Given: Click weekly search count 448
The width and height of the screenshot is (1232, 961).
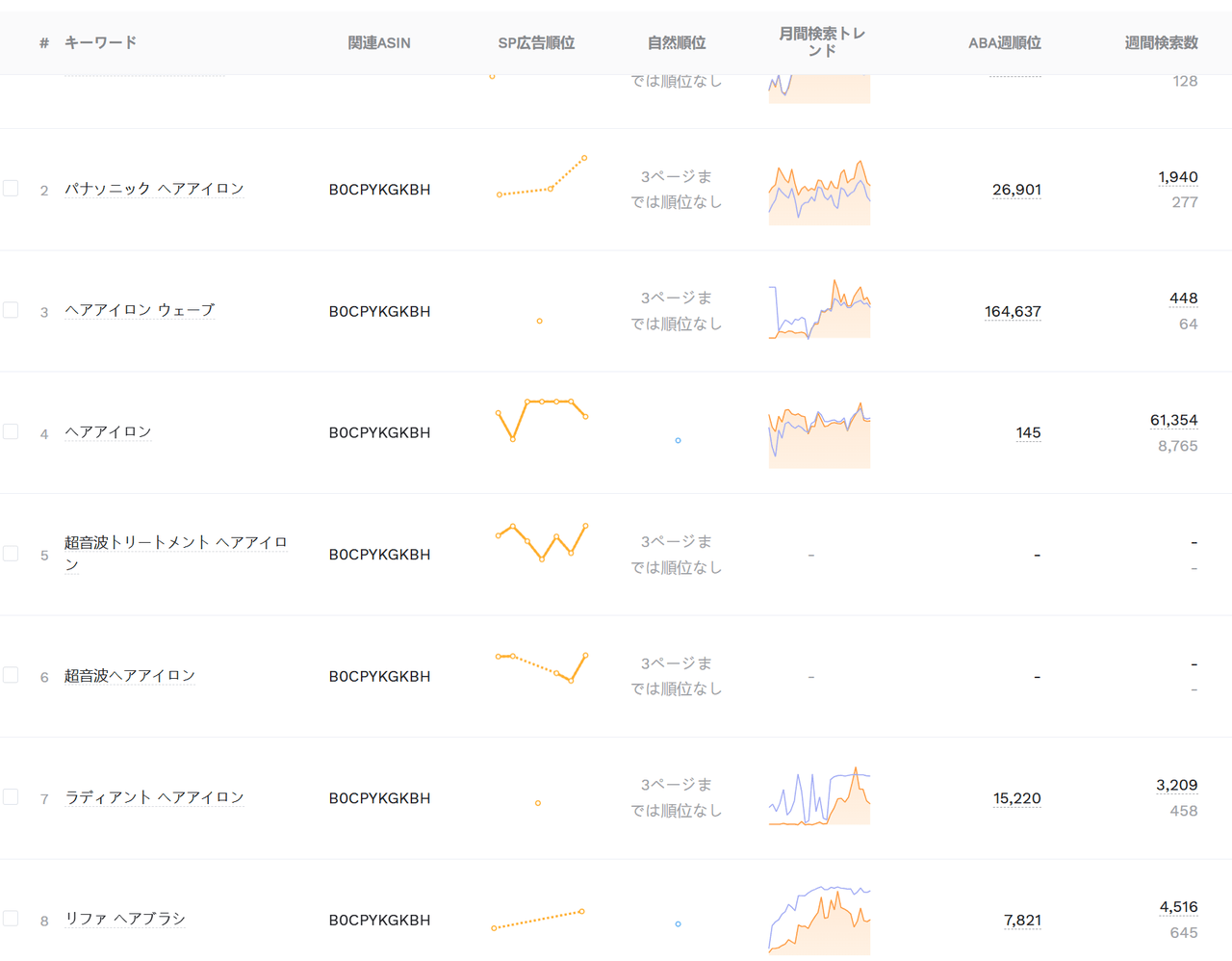Looking at the screenshot, I should (1184, 299).
